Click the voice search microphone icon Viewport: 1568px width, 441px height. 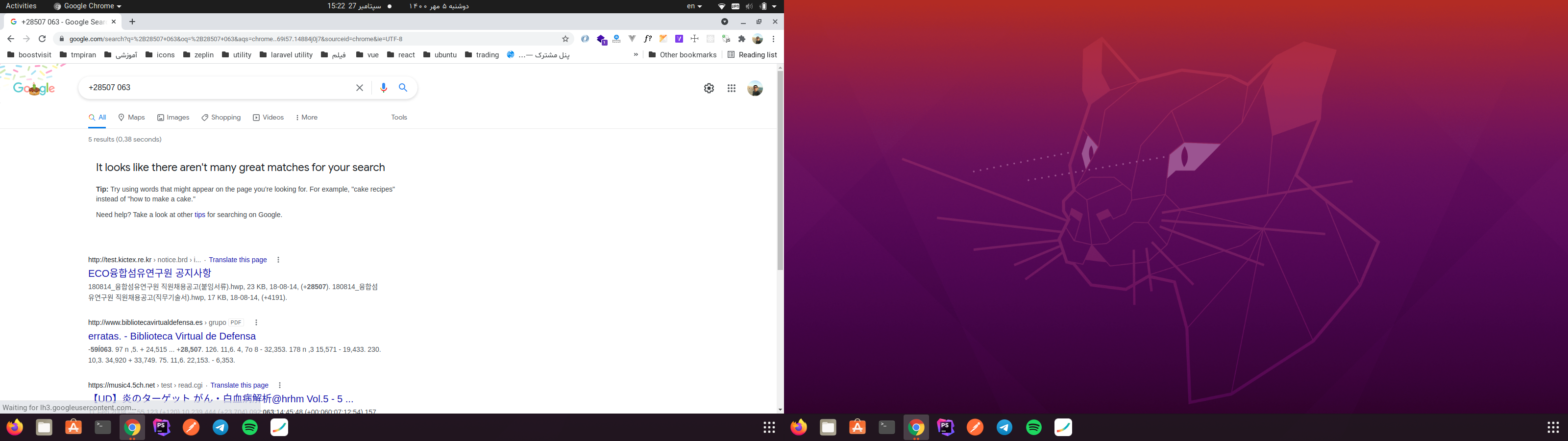pyautogui.click(x=384, y=88)
